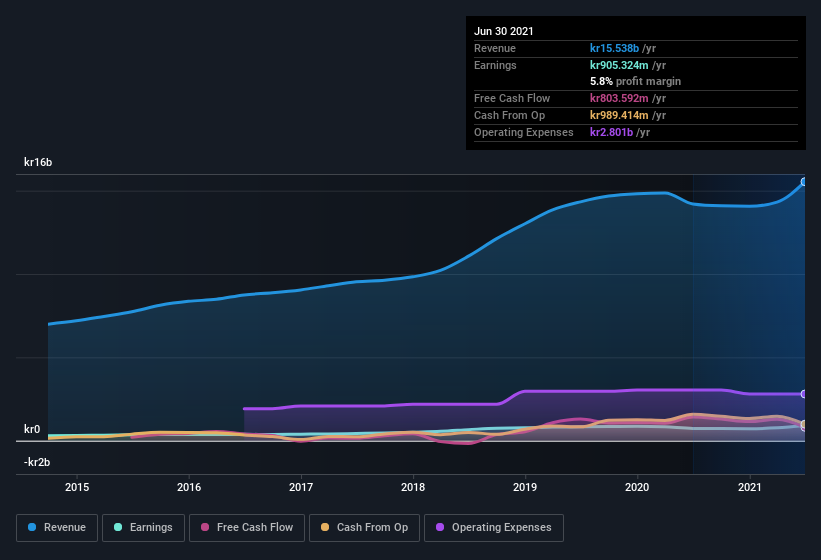
Task: Click the kr989.414m cash from op value
Action: tap(619, 115)
